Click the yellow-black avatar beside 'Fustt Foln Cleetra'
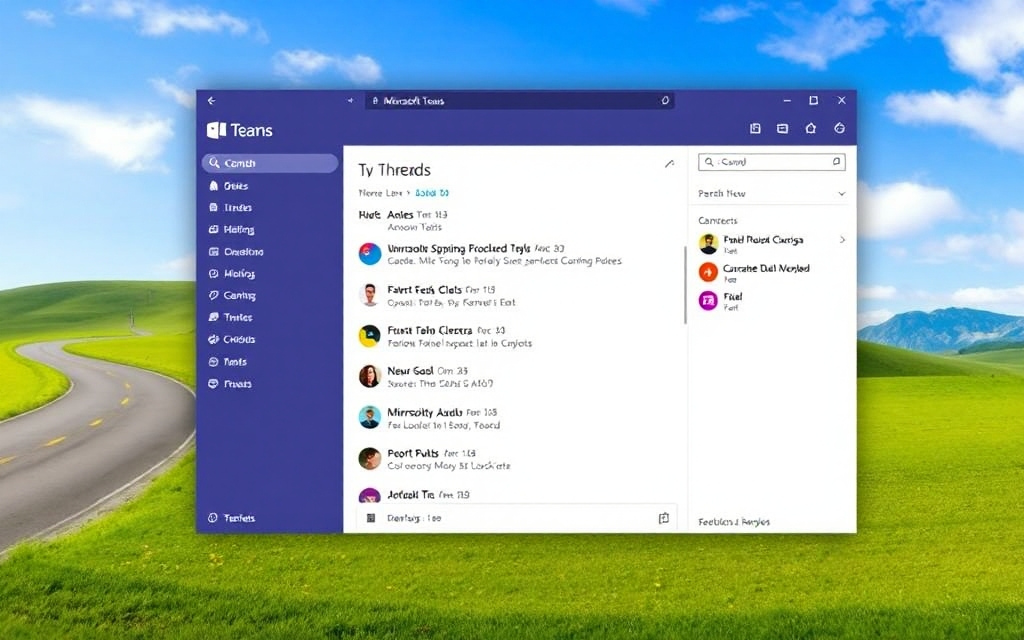This screenshot has height=640, width=1024. pyautogui.click(x=370, y=336)
